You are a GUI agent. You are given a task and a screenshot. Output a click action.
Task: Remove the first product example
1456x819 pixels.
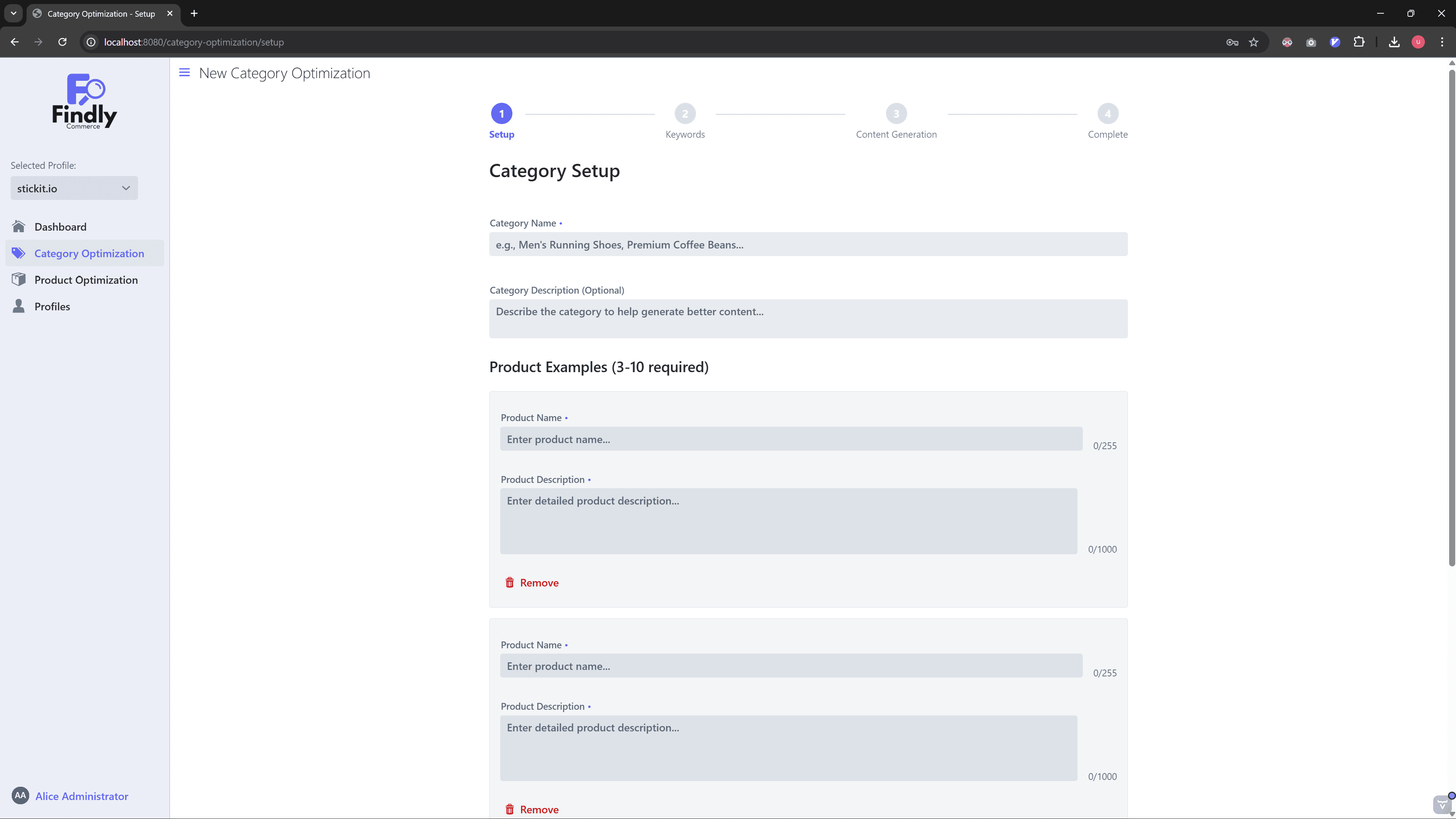(x=532, y=583)
